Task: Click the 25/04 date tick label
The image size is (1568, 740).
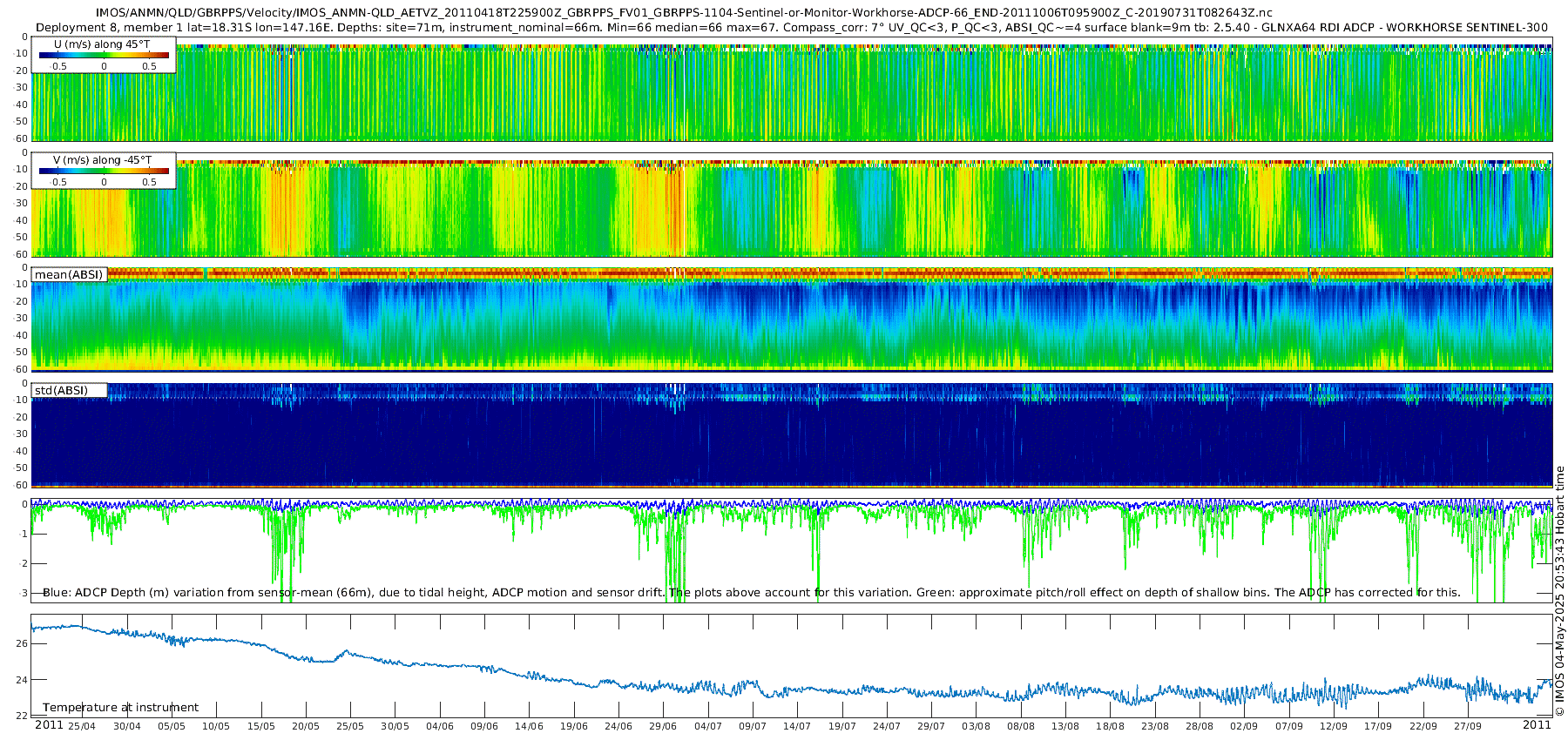Action: click(x=82, y=726)
